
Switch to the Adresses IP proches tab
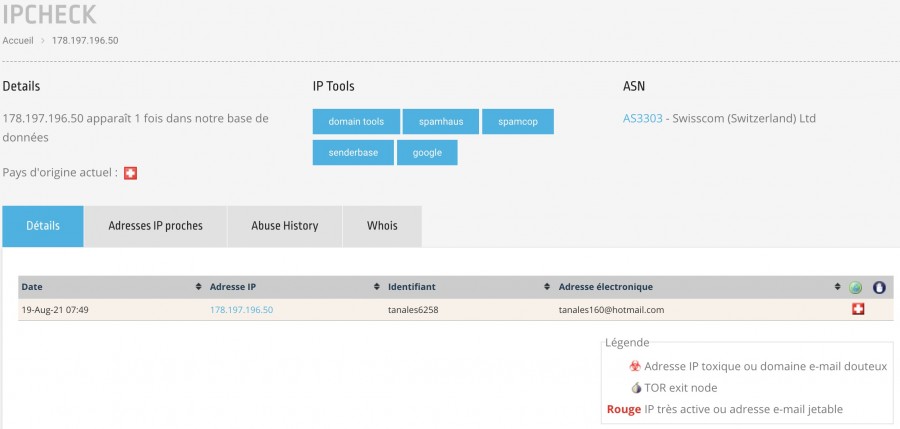coord(155,226)
